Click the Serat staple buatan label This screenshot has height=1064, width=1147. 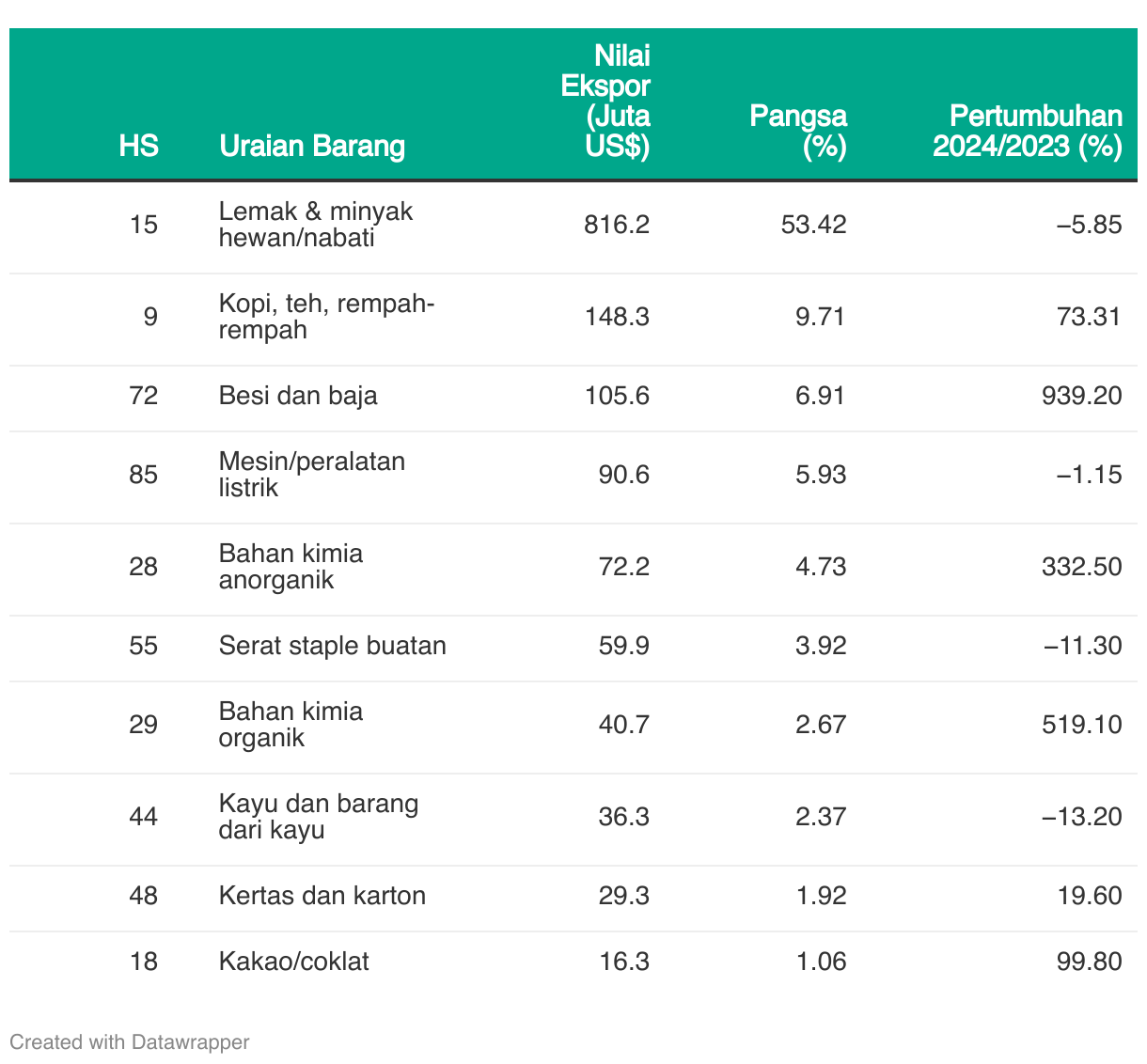click(x=333, y=646)
